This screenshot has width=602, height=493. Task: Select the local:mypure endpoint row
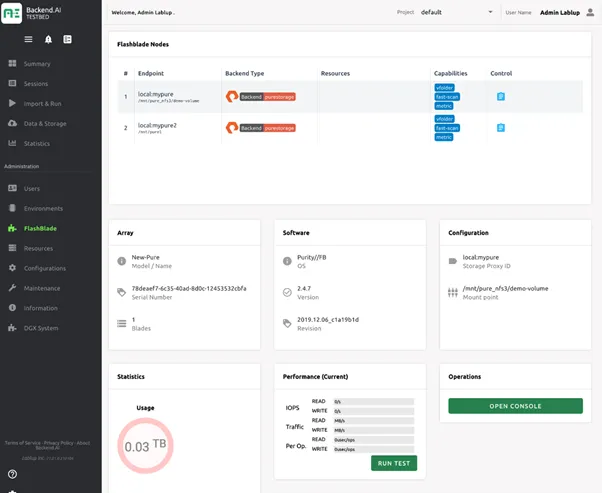(x=350, y=96)
